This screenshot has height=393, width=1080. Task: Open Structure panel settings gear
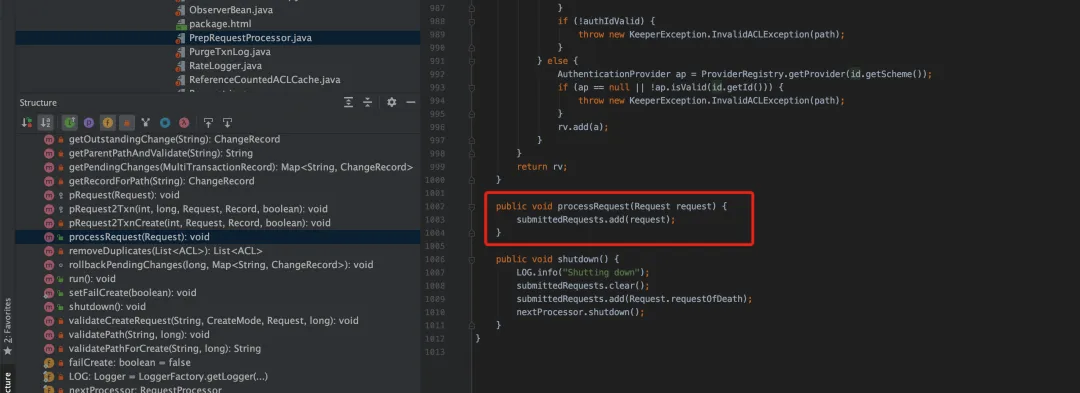(x=391, y=103)
